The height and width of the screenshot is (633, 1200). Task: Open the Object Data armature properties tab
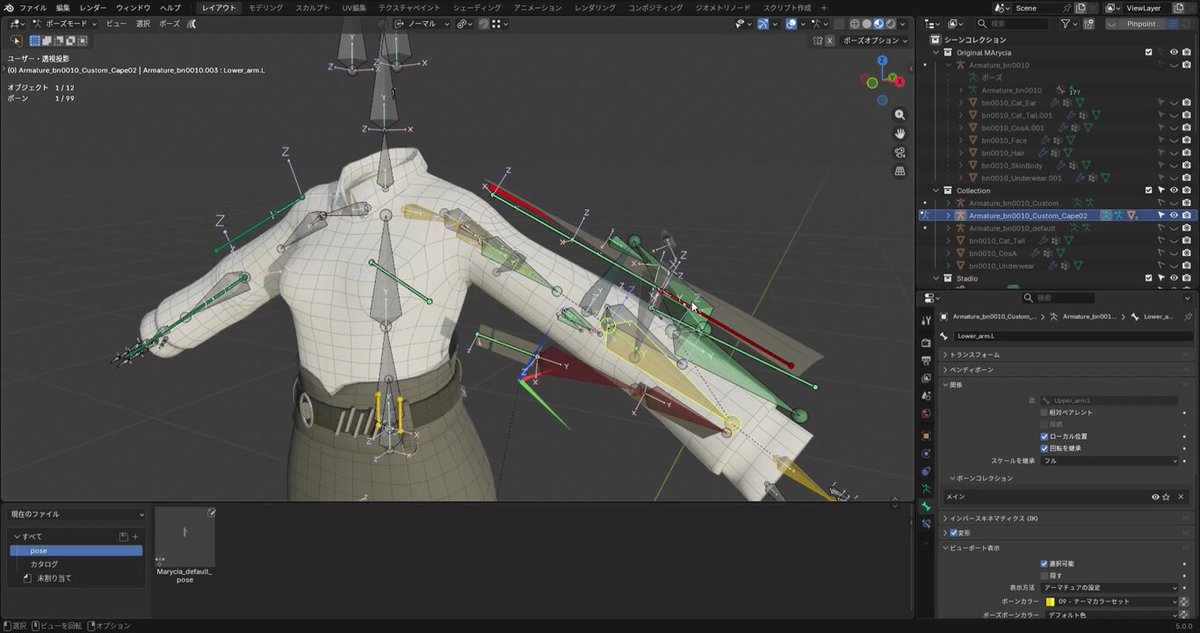(x=926, y=488)
